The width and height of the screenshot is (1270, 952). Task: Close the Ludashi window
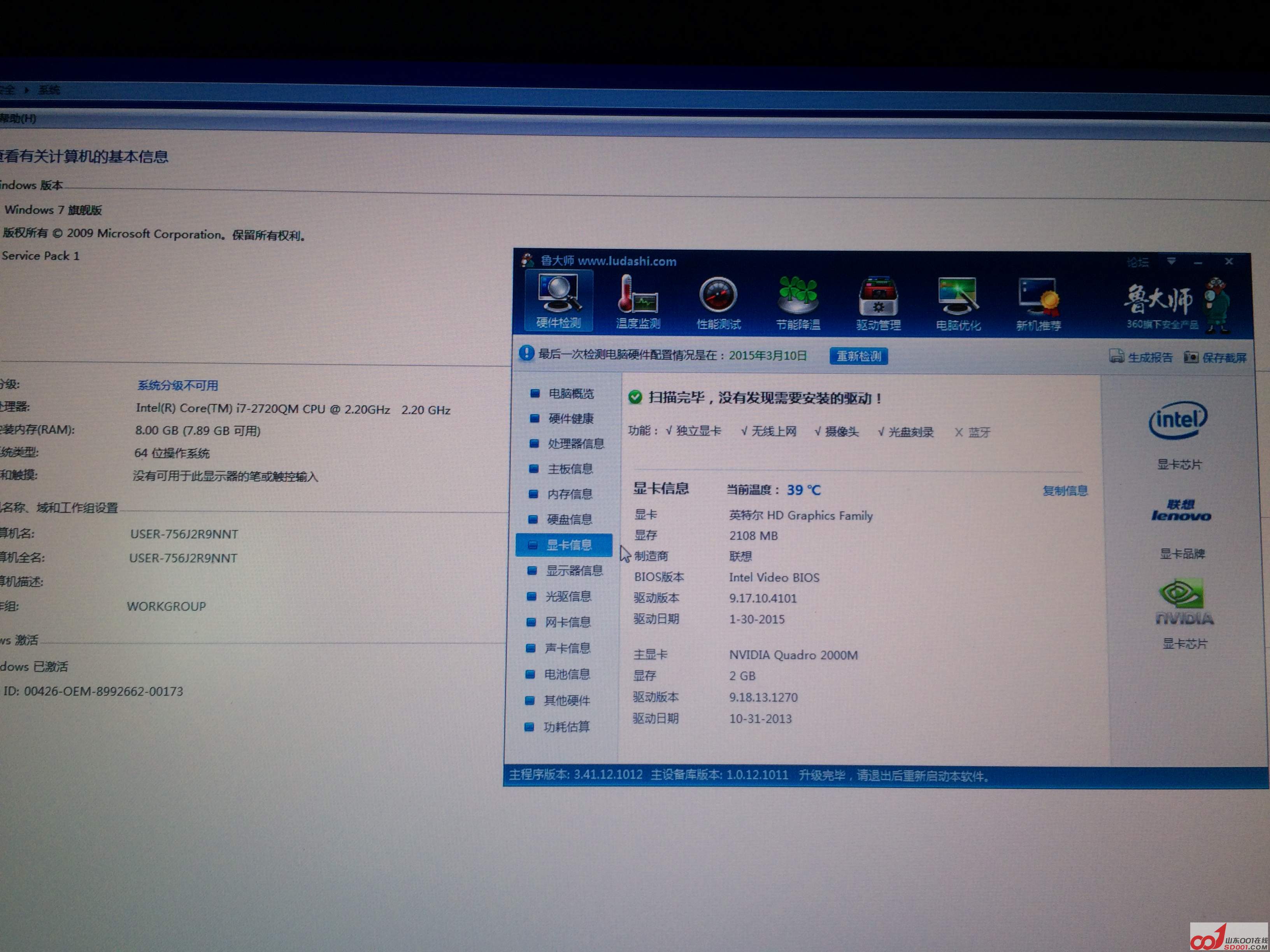[x=1229, y=262]
